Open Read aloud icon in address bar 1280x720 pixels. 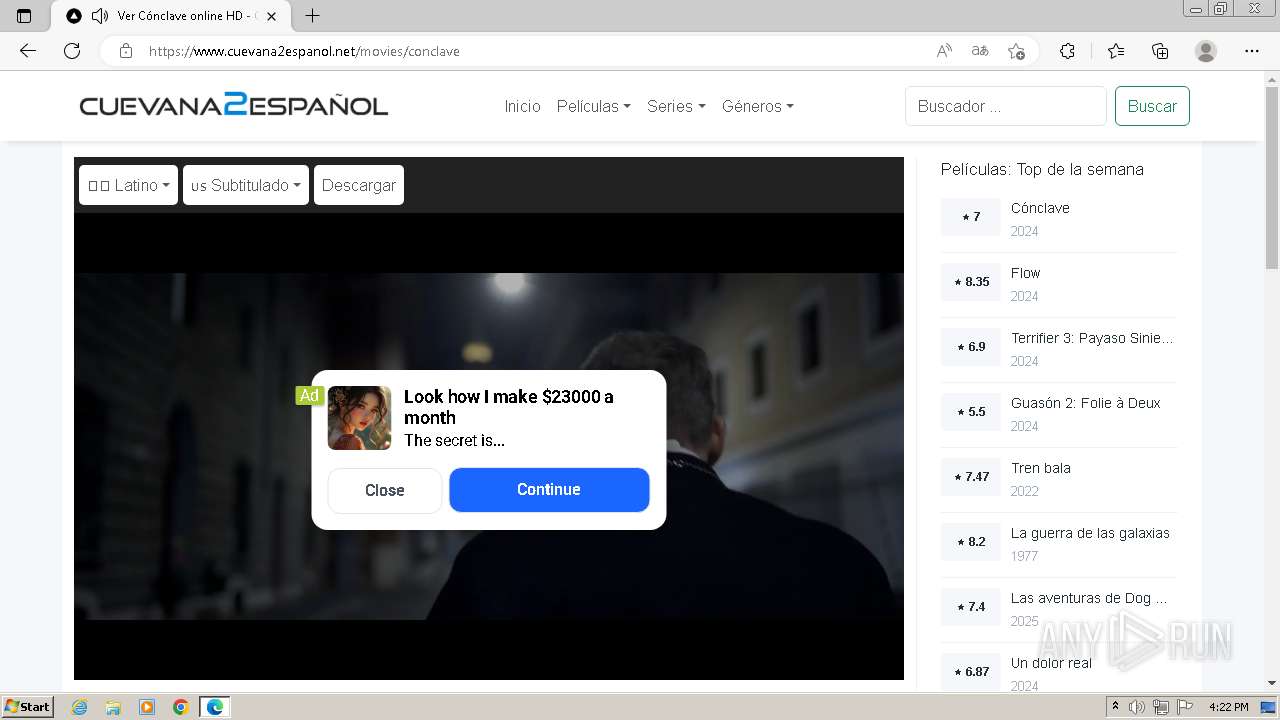tap(944, 51)
